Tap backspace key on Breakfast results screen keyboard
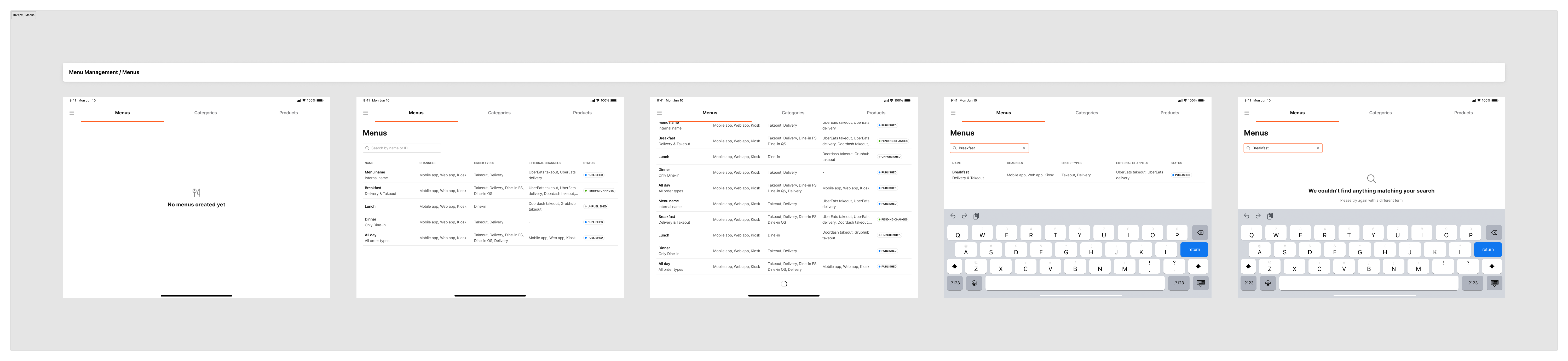The width and height of the screenshot is (1568, 361). [1200, 232]
